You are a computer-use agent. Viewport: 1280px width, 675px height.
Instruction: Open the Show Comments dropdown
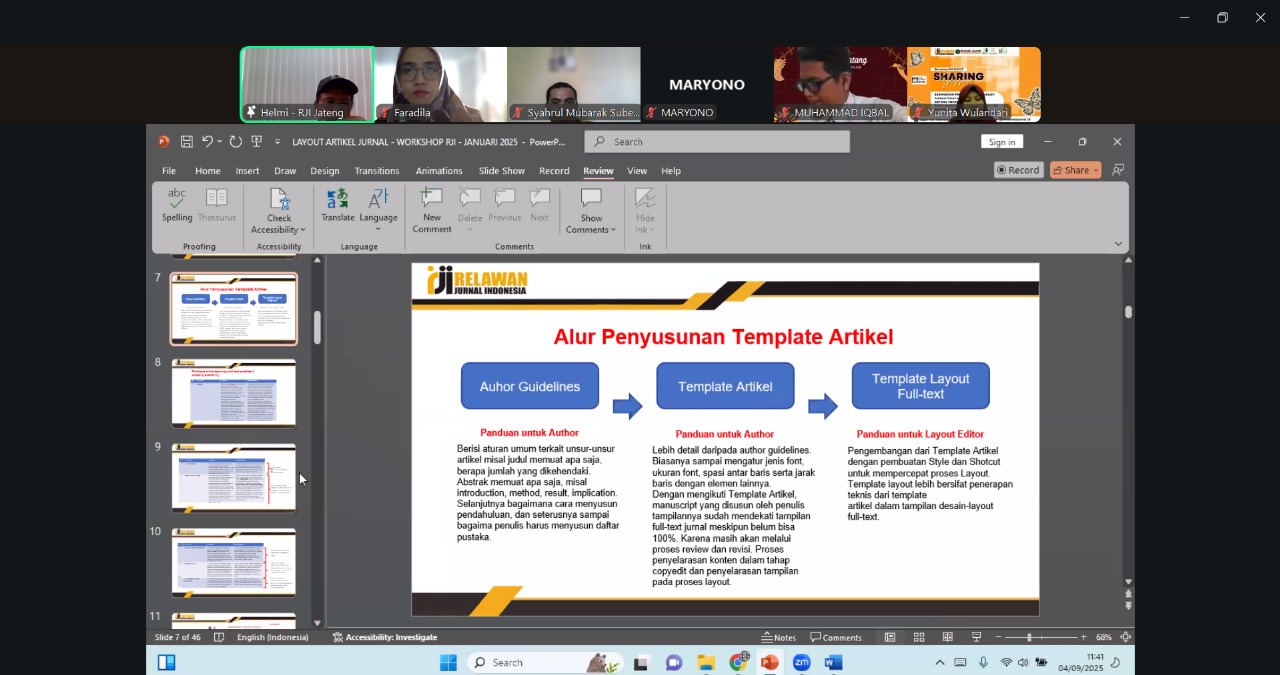(591, 230)
